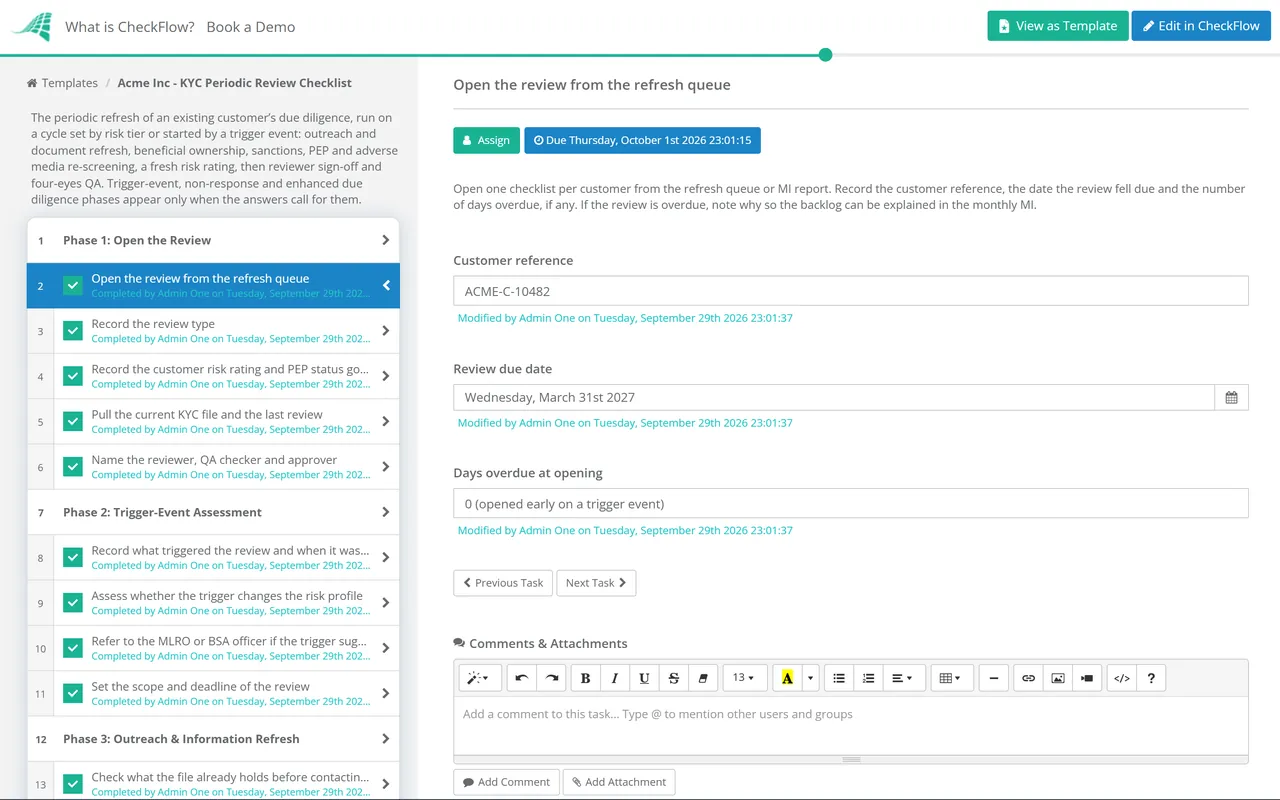
Task: Toggle bold formatting in comment editor
Action: (585, 678)
